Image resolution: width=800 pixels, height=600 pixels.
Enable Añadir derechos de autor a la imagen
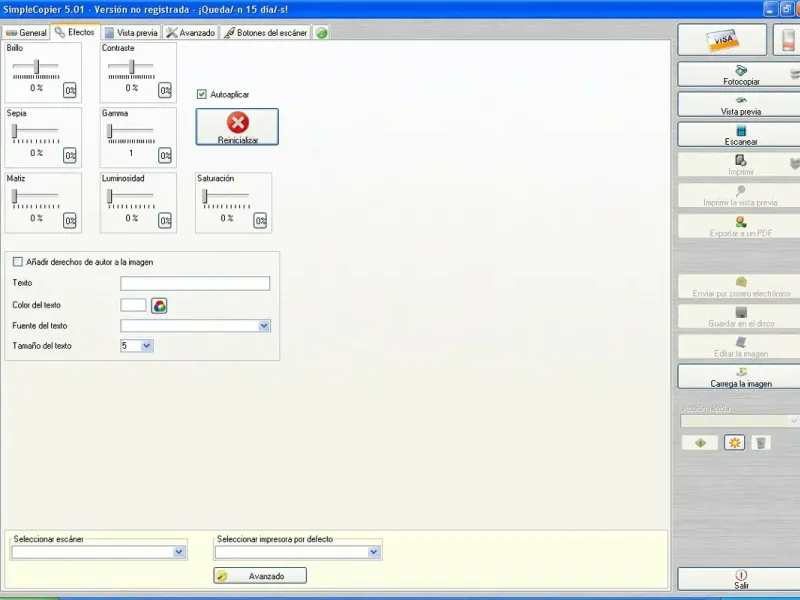(18, 262)
